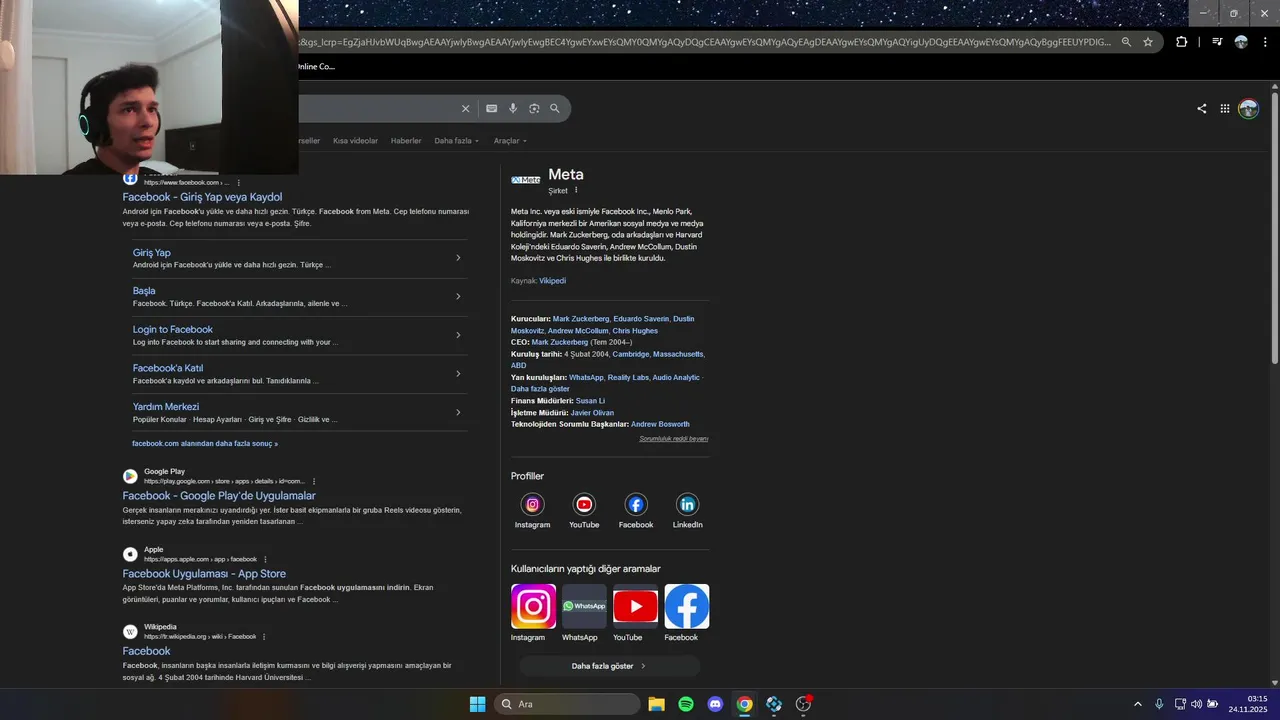Expand Login to Facebook chevron
The height and width of the screenshot is (720, 1280).
[458, 335]
